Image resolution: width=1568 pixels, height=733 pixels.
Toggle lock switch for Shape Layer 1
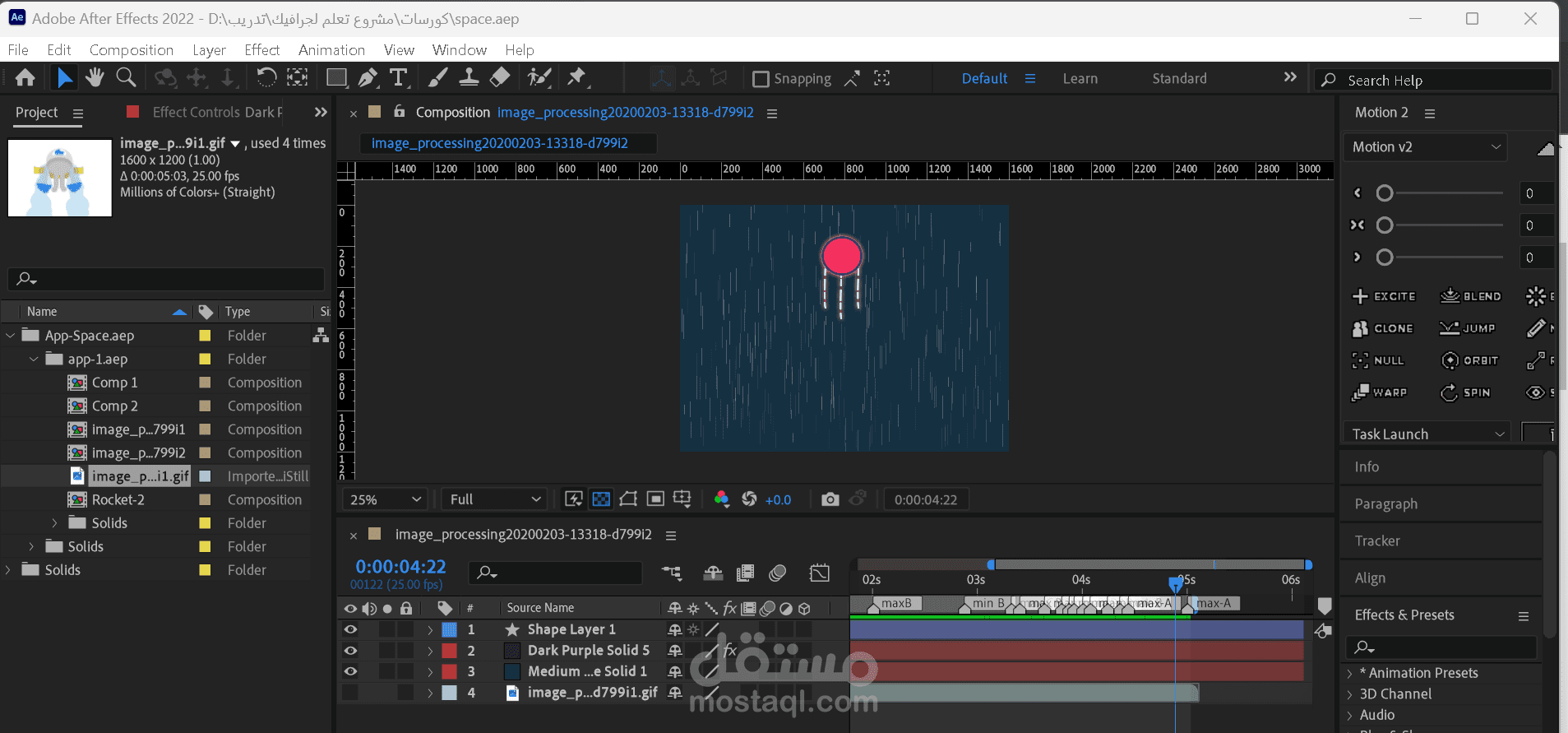pyautogui.click(x=405, y=629)
